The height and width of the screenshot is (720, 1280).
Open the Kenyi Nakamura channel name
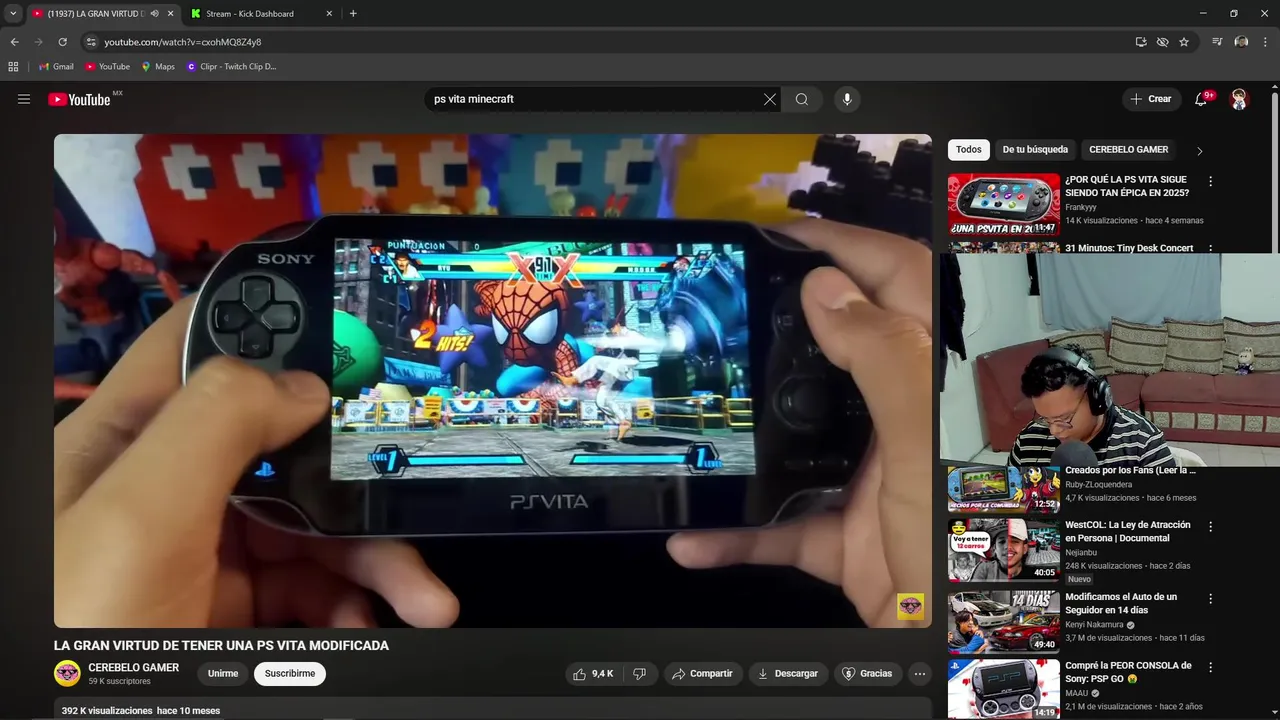click(x=1094, y=624)
